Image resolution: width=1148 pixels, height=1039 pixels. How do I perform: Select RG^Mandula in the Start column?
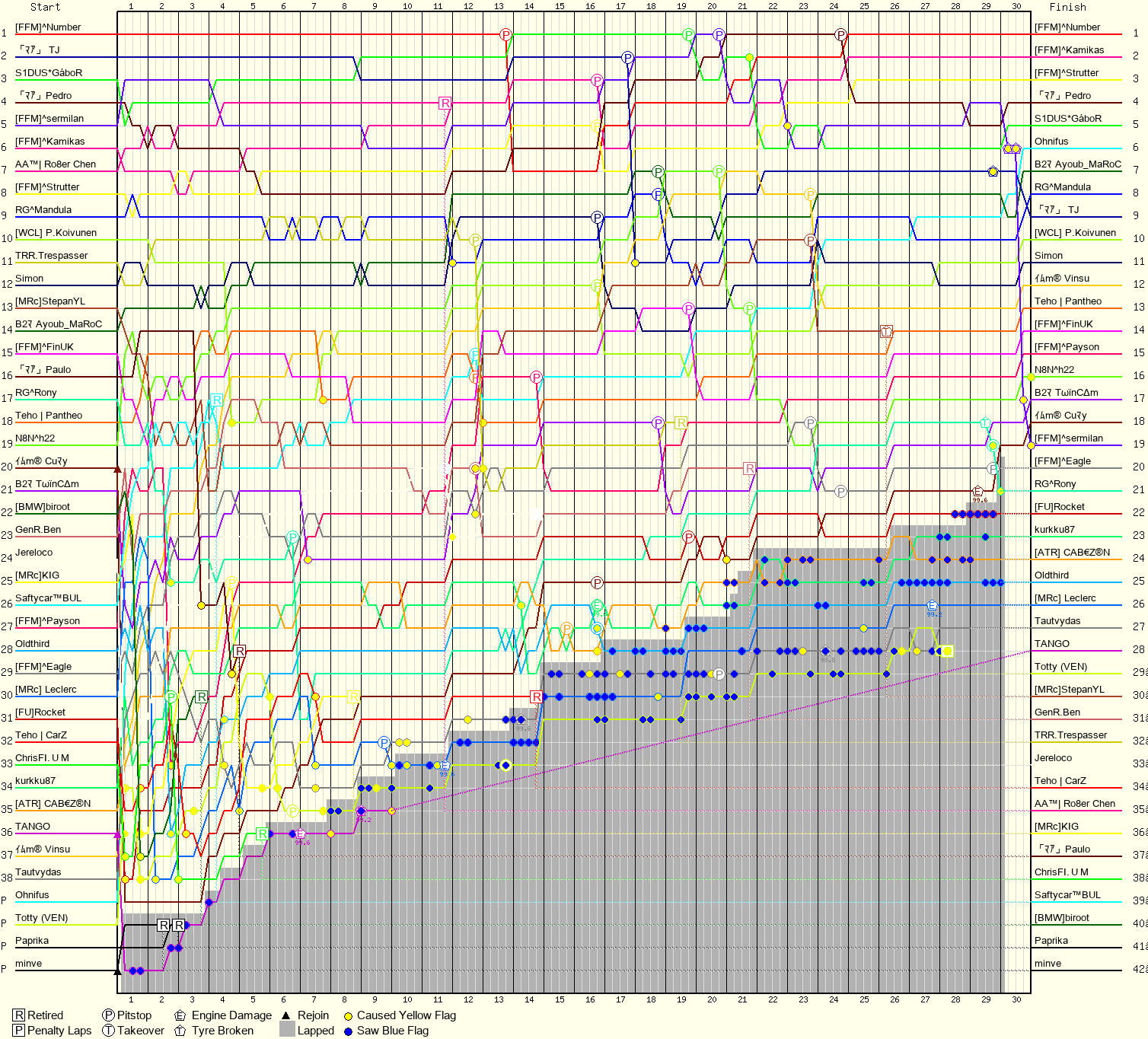[43, 210]
